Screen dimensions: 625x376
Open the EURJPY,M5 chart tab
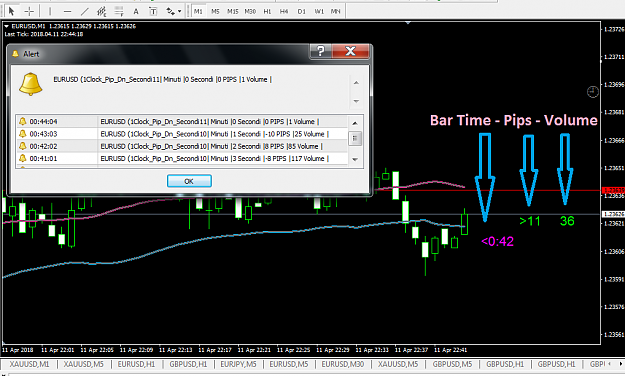tap(238, 364)
